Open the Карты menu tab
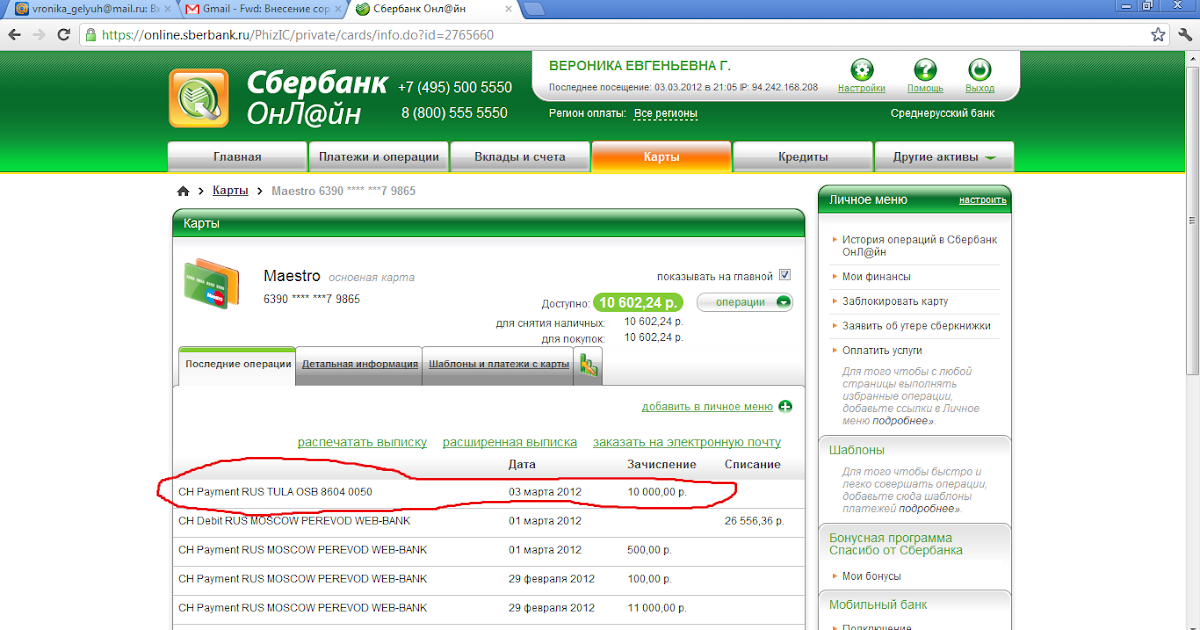 coord(662,157)
